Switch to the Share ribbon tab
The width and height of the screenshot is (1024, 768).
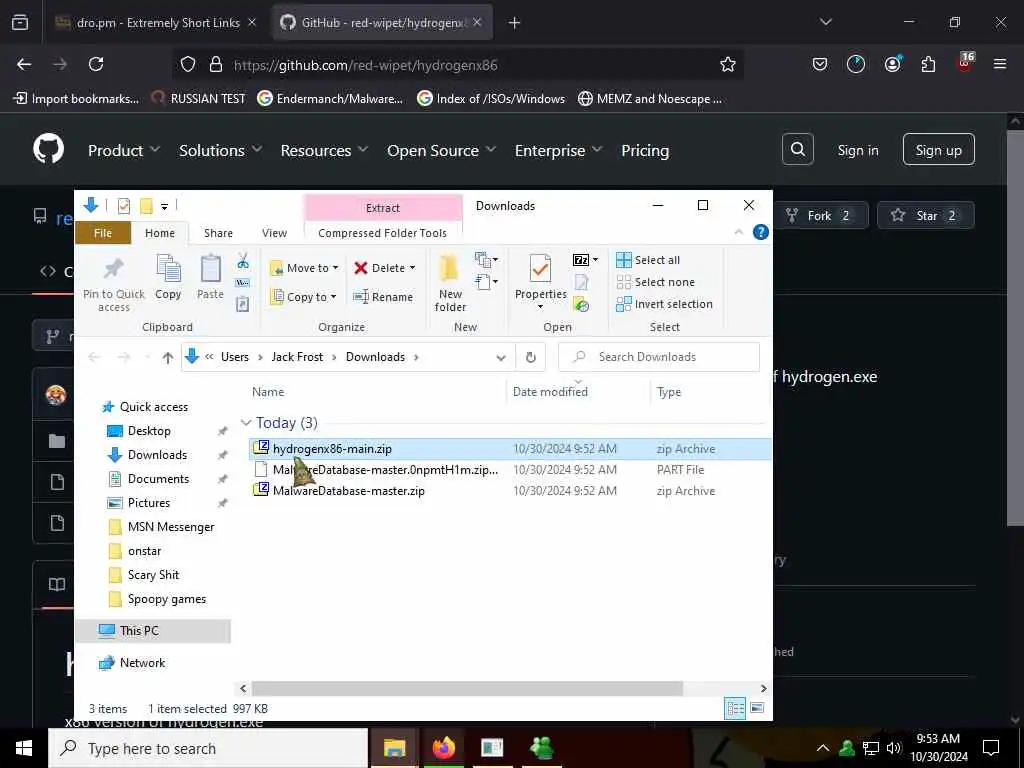click(x=218, y=233)
